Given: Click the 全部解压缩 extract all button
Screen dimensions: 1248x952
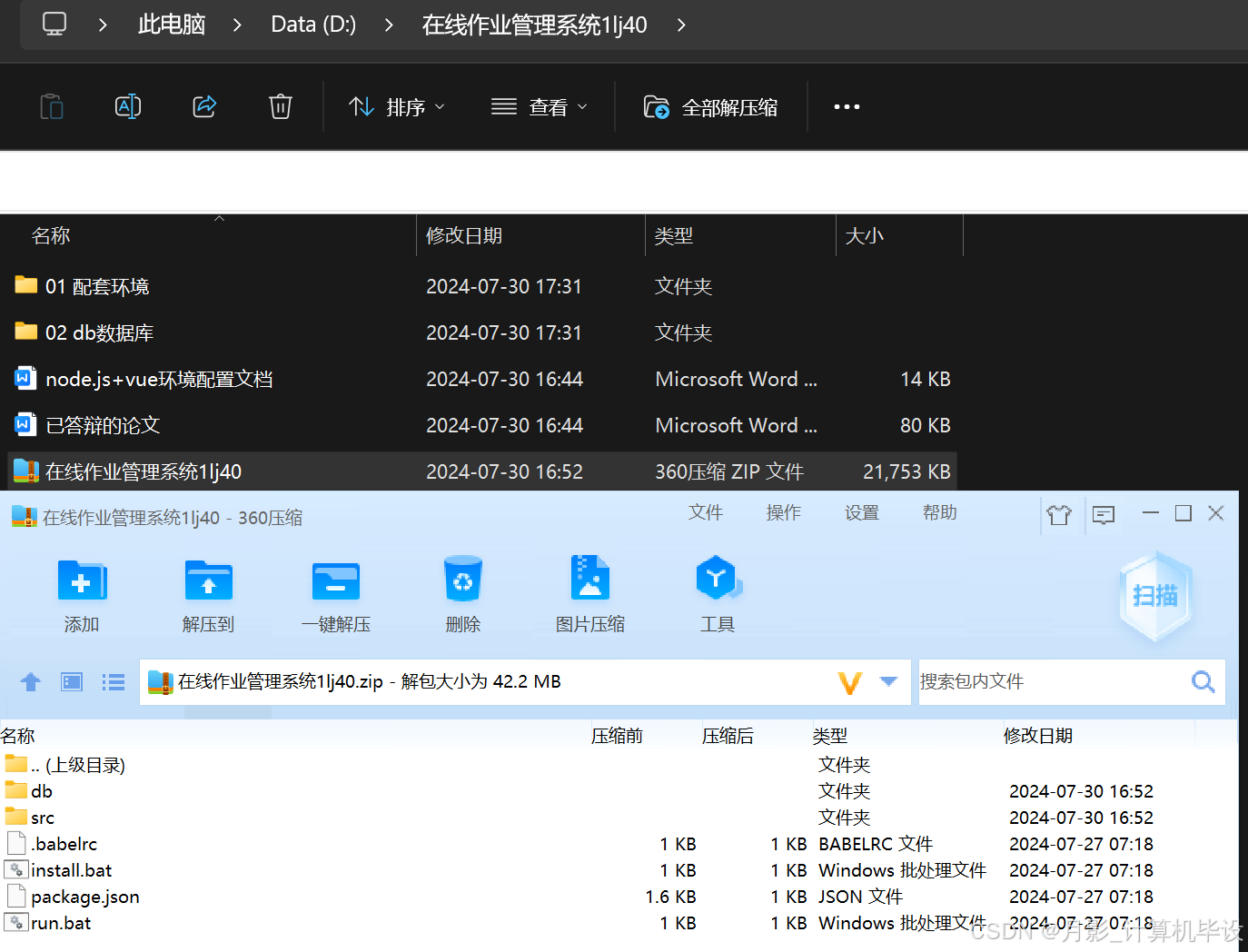Looking at the screenshot, I should 711,106.
